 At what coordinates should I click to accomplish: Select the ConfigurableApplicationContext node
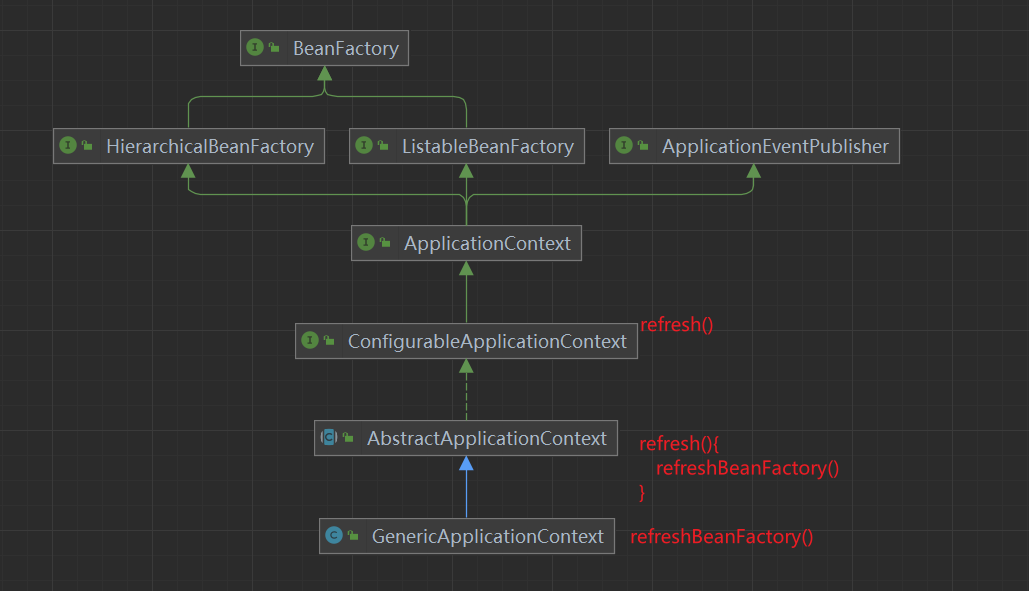coord(467,340)
